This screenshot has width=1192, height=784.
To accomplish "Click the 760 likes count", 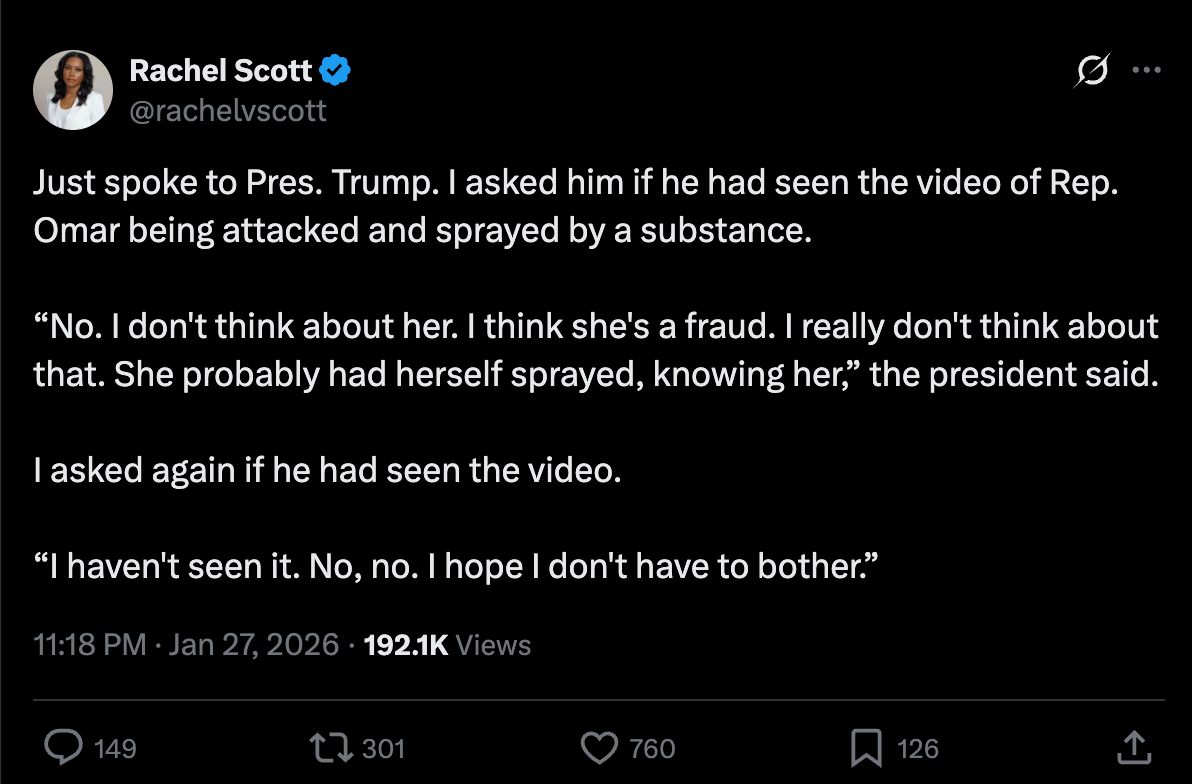I will coord(651,747).
